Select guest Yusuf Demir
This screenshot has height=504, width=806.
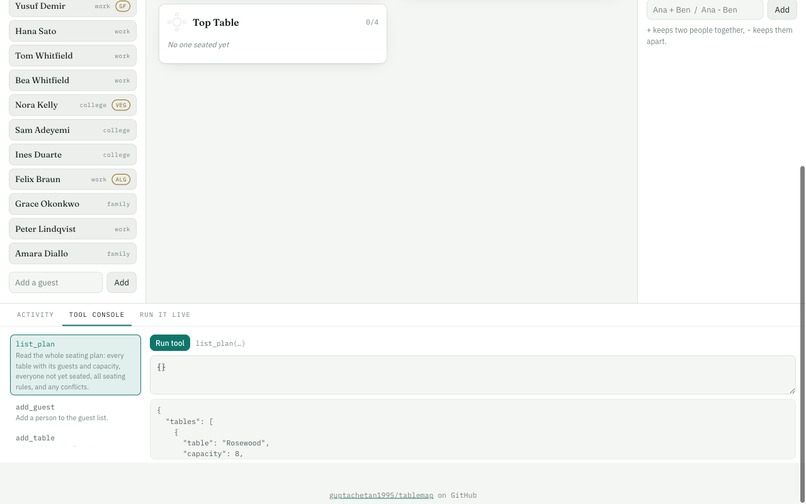coord(72,7)
